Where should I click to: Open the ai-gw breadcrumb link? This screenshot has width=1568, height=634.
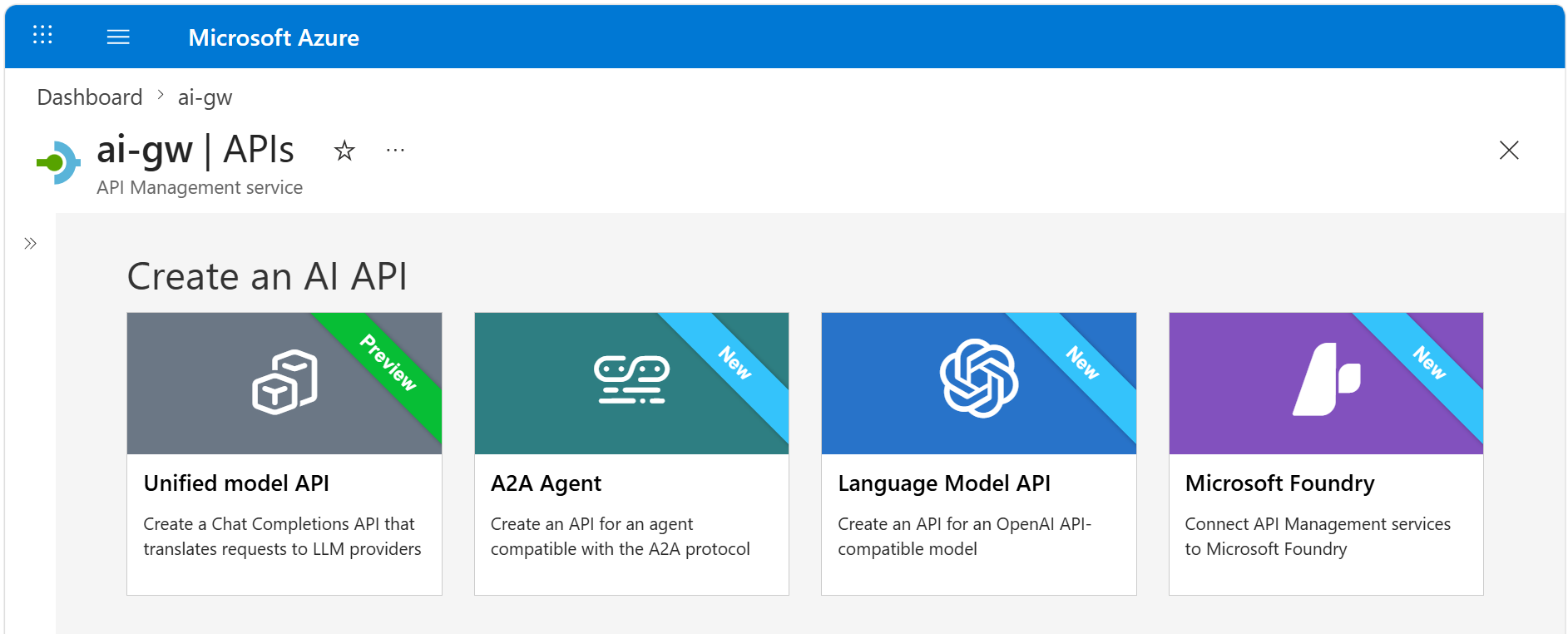205,97
